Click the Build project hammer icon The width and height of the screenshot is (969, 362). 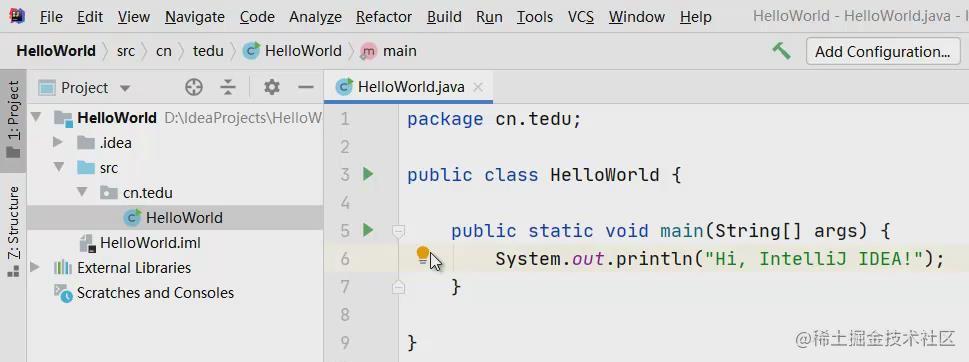pos(782,51)
